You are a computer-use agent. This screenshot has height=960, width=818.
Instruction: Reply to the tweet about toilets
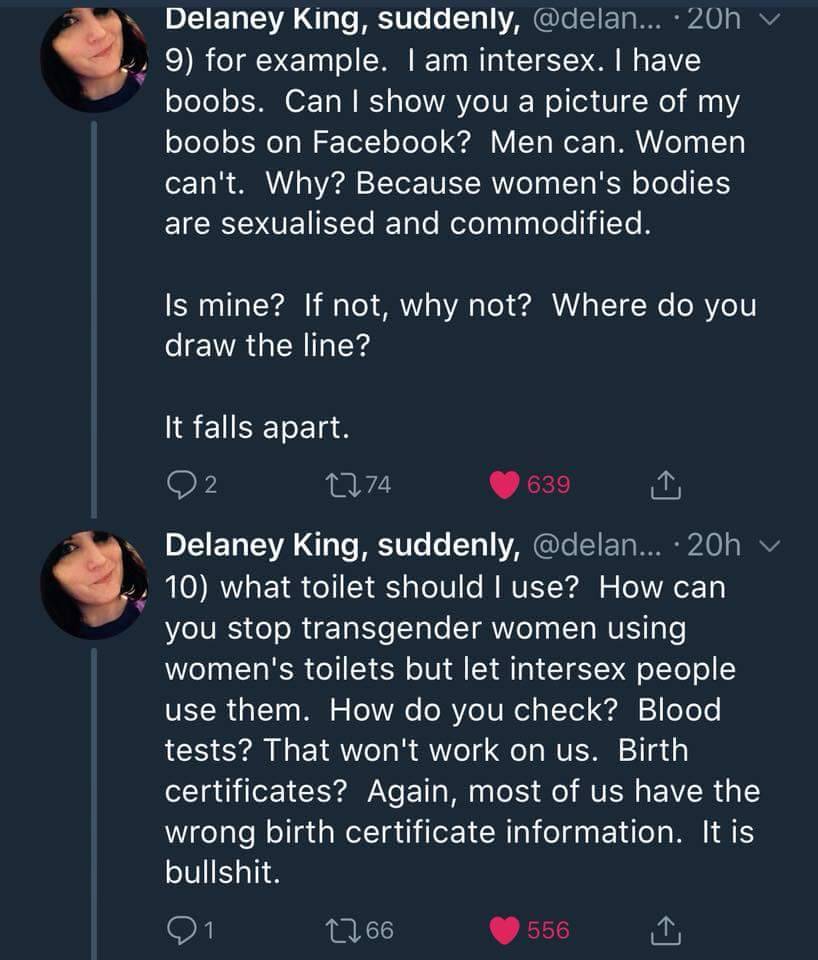177,930
